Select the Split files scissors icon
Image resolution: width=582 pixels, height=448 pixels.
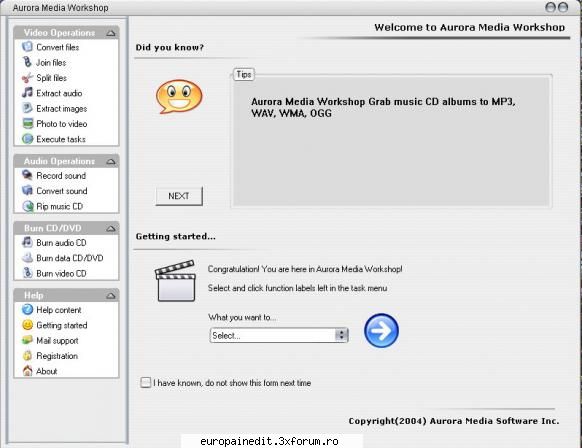(27, 78)
